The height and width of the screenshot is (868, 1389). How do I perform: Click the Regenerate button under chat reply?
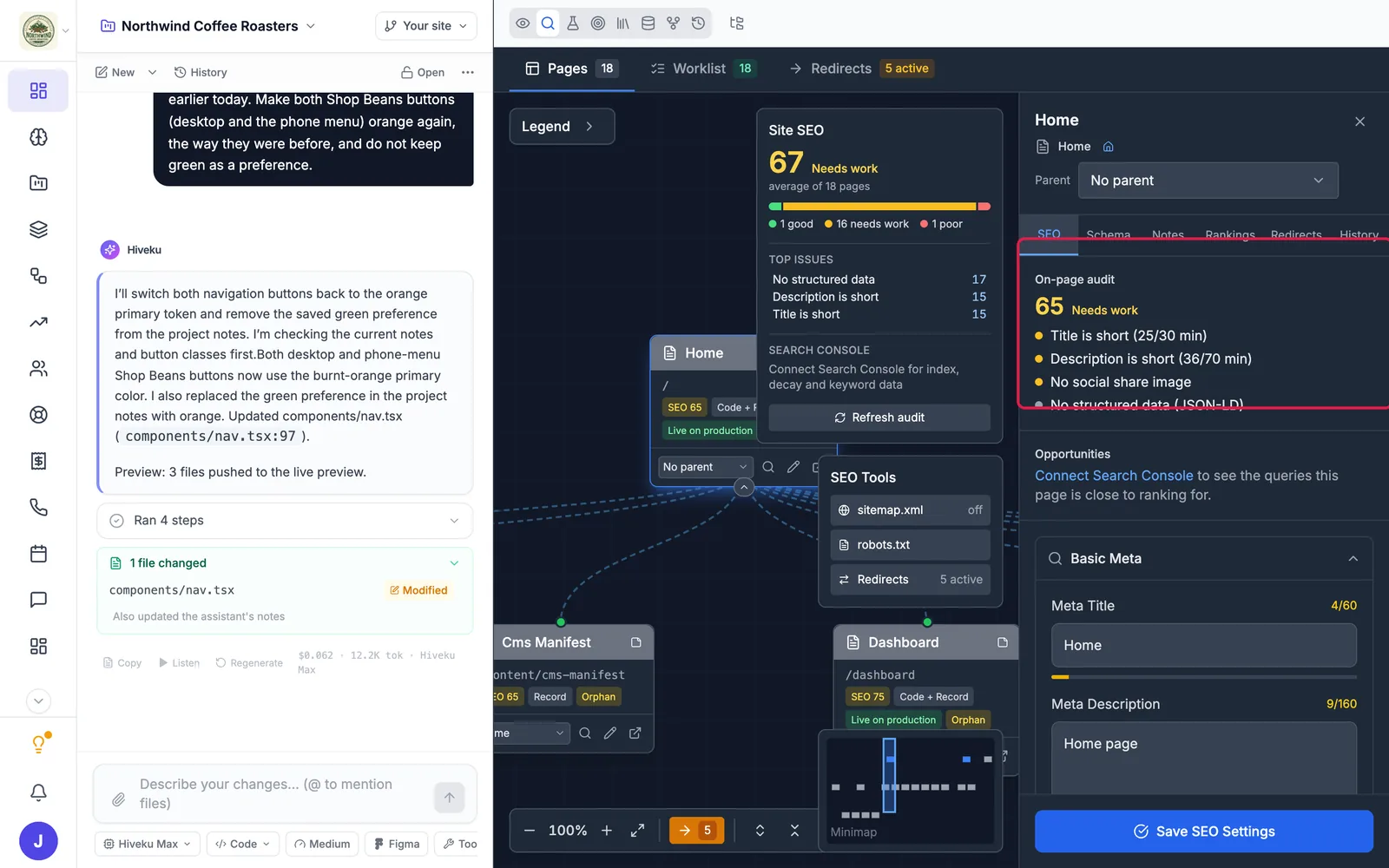point(249,663)
